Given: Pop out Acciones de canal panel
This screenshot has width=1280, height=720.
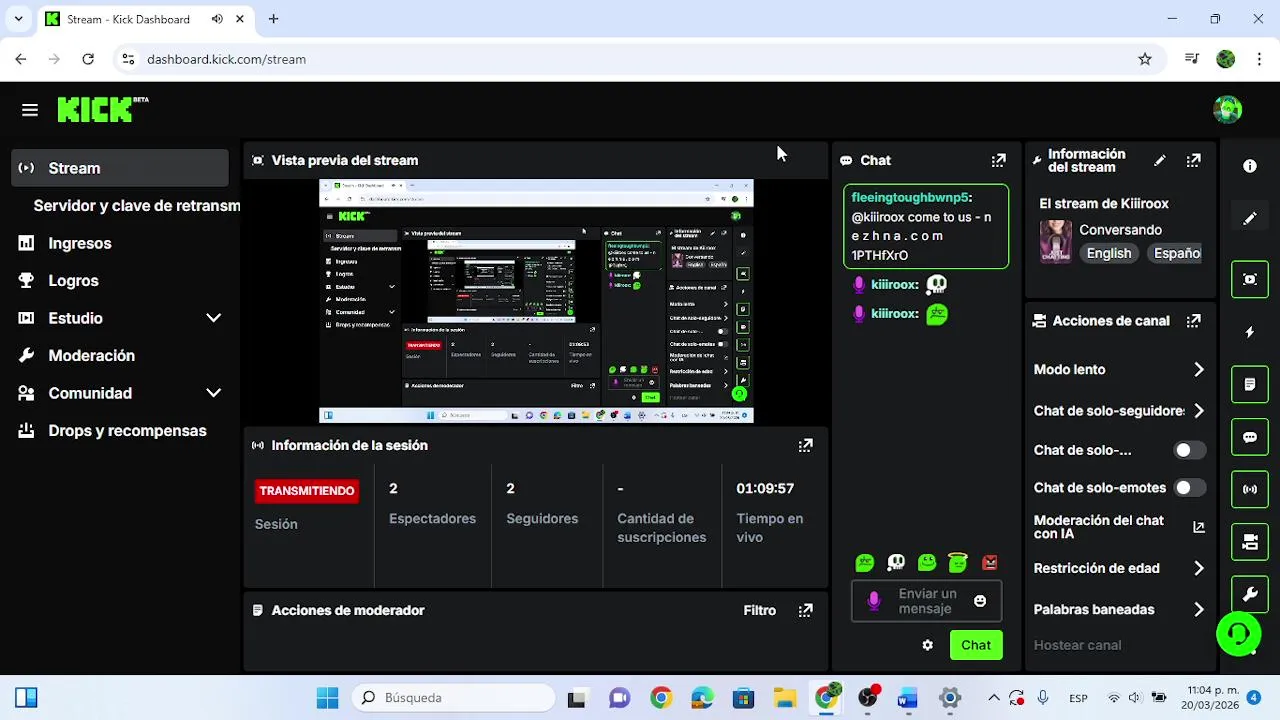Looking at the screenshot, I should (x=1193, y=321).
